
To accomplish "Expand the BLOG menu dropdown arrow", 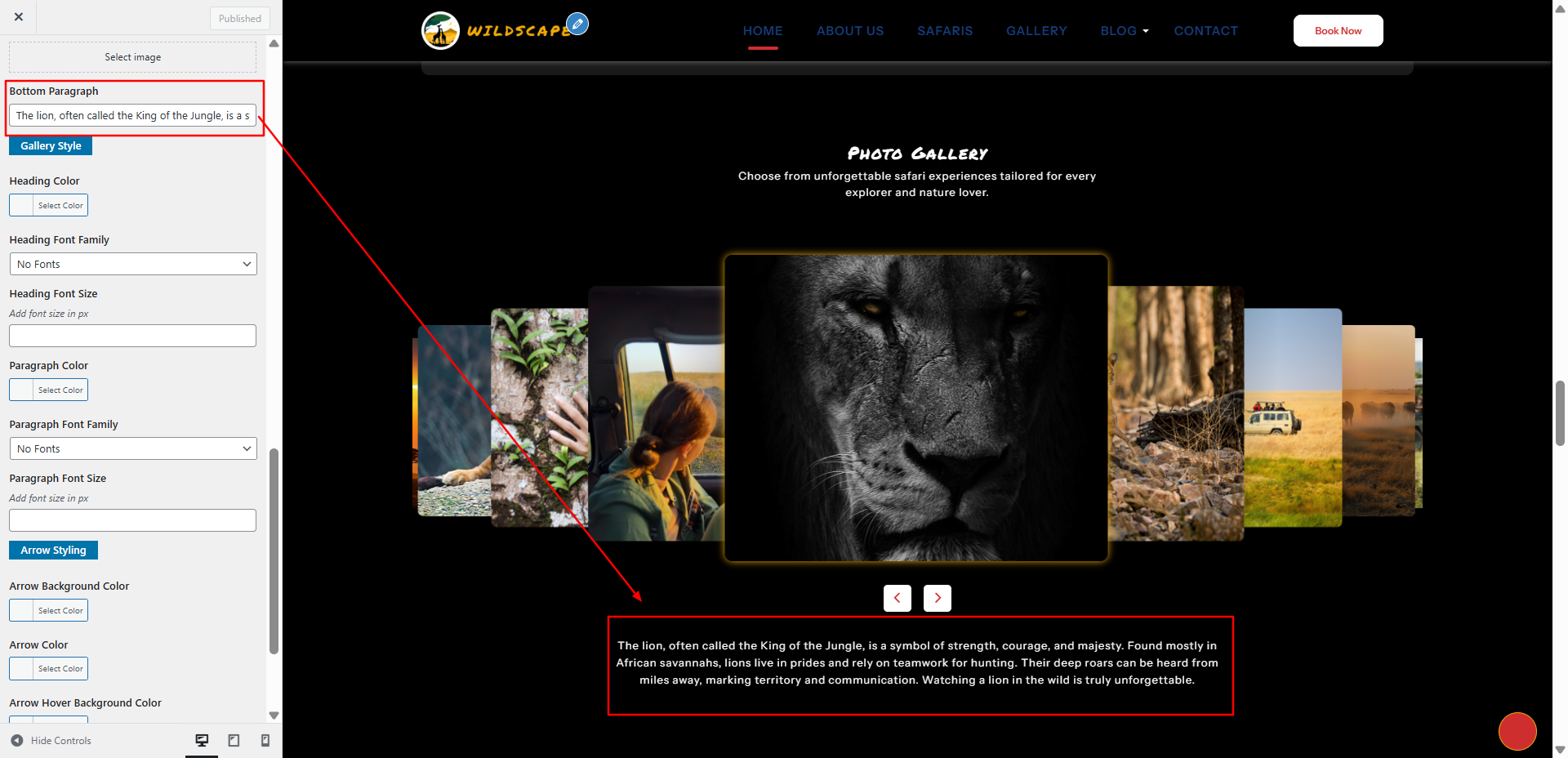I will [1146, 31].
